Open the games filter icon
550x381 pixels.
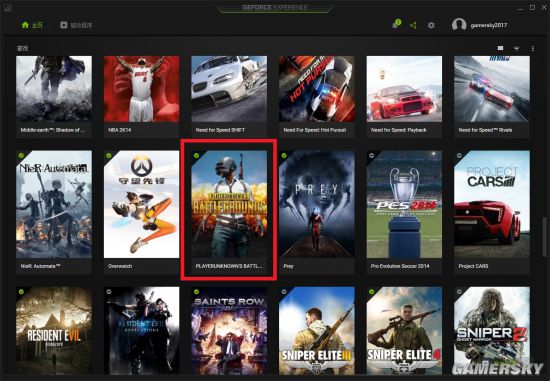pos(516,48)
